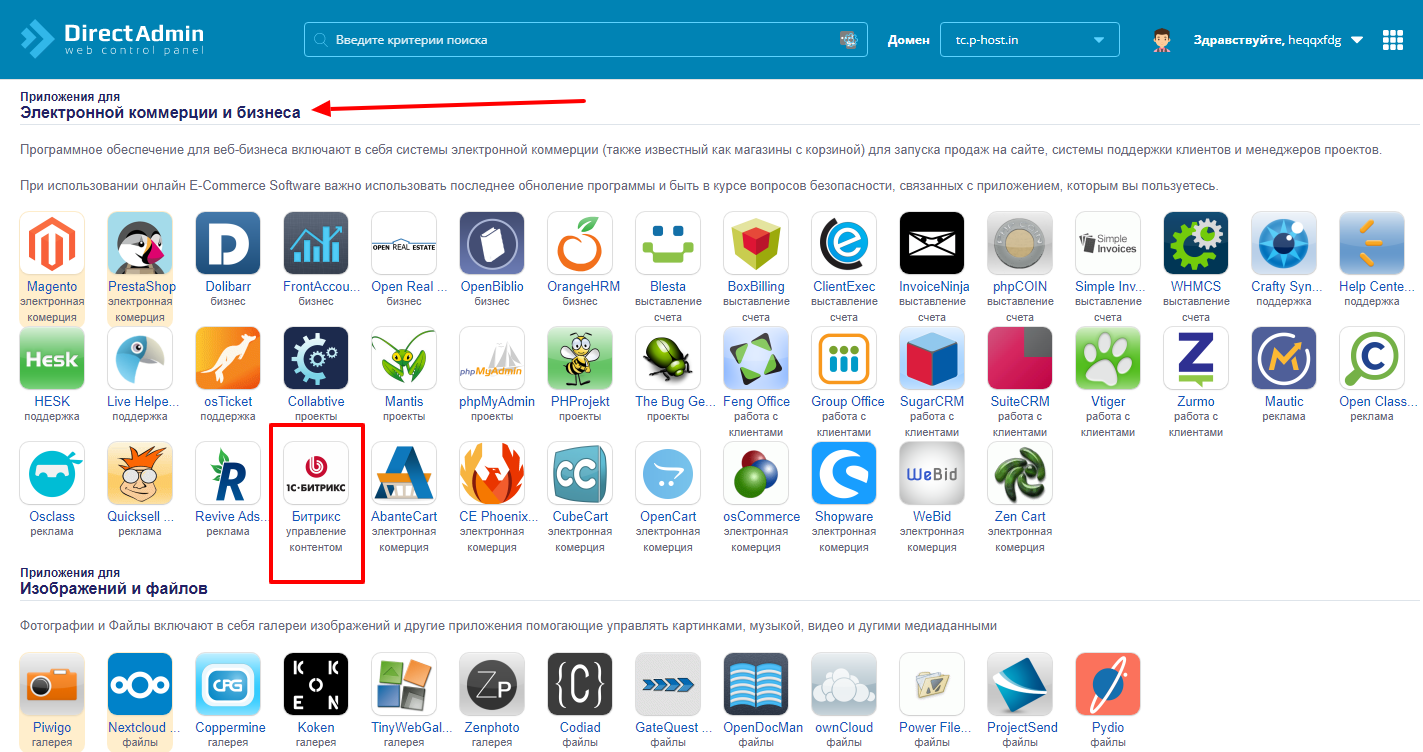1423x752 pixels.
Task: Open the PHProjekt bee icon
Action: point(580,358)
